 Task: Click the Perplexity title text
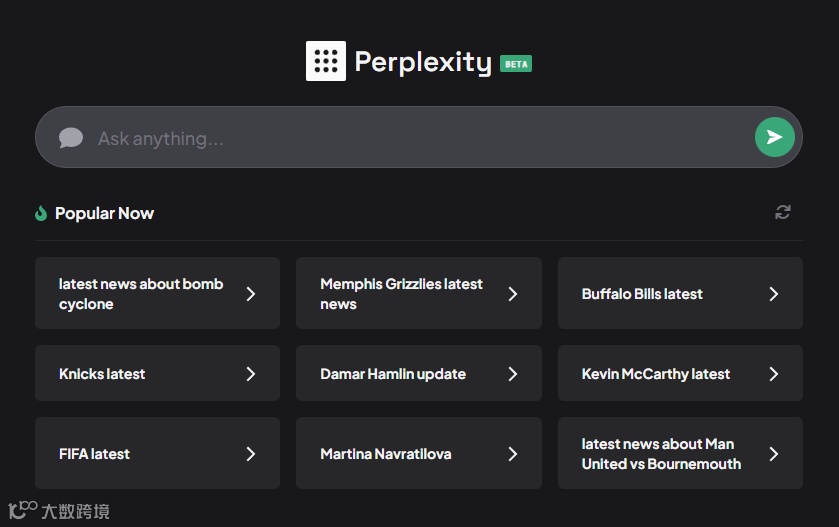pyautogui.click(x=423, y=62)
